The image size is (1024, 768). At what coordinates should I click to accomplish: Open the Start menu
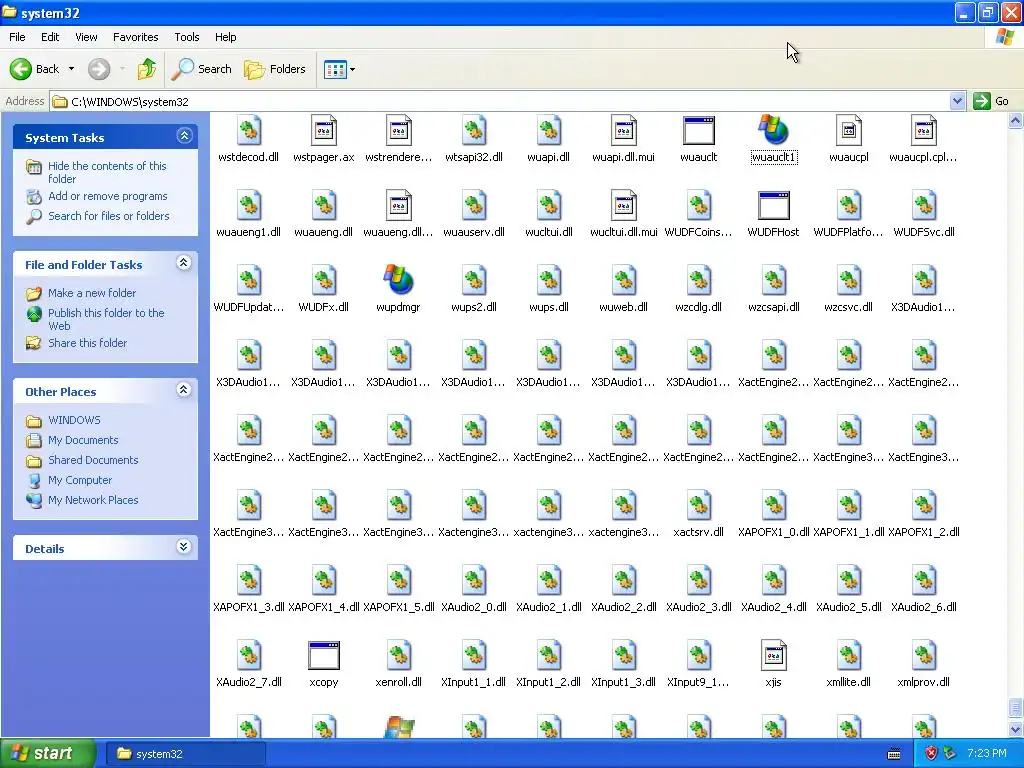coord(47,754)
